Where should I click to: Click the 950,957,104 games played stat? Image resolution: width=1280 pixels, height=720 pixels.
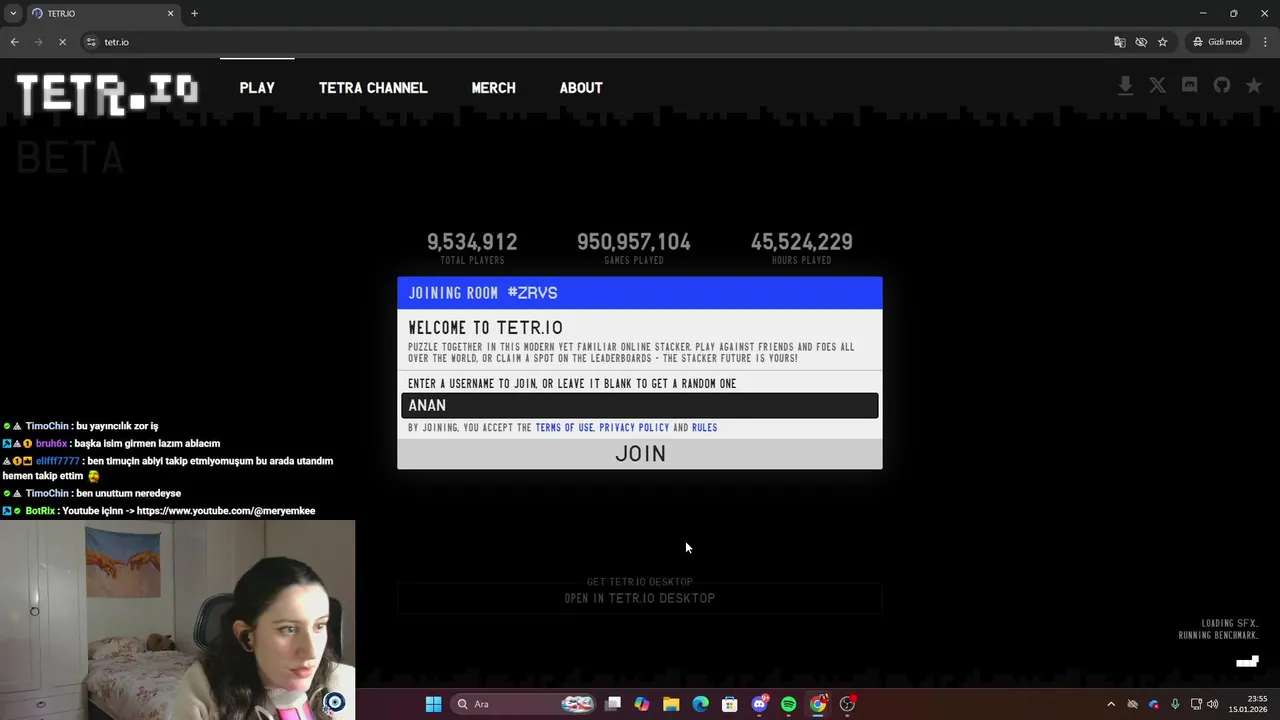(x=634, y=247)
